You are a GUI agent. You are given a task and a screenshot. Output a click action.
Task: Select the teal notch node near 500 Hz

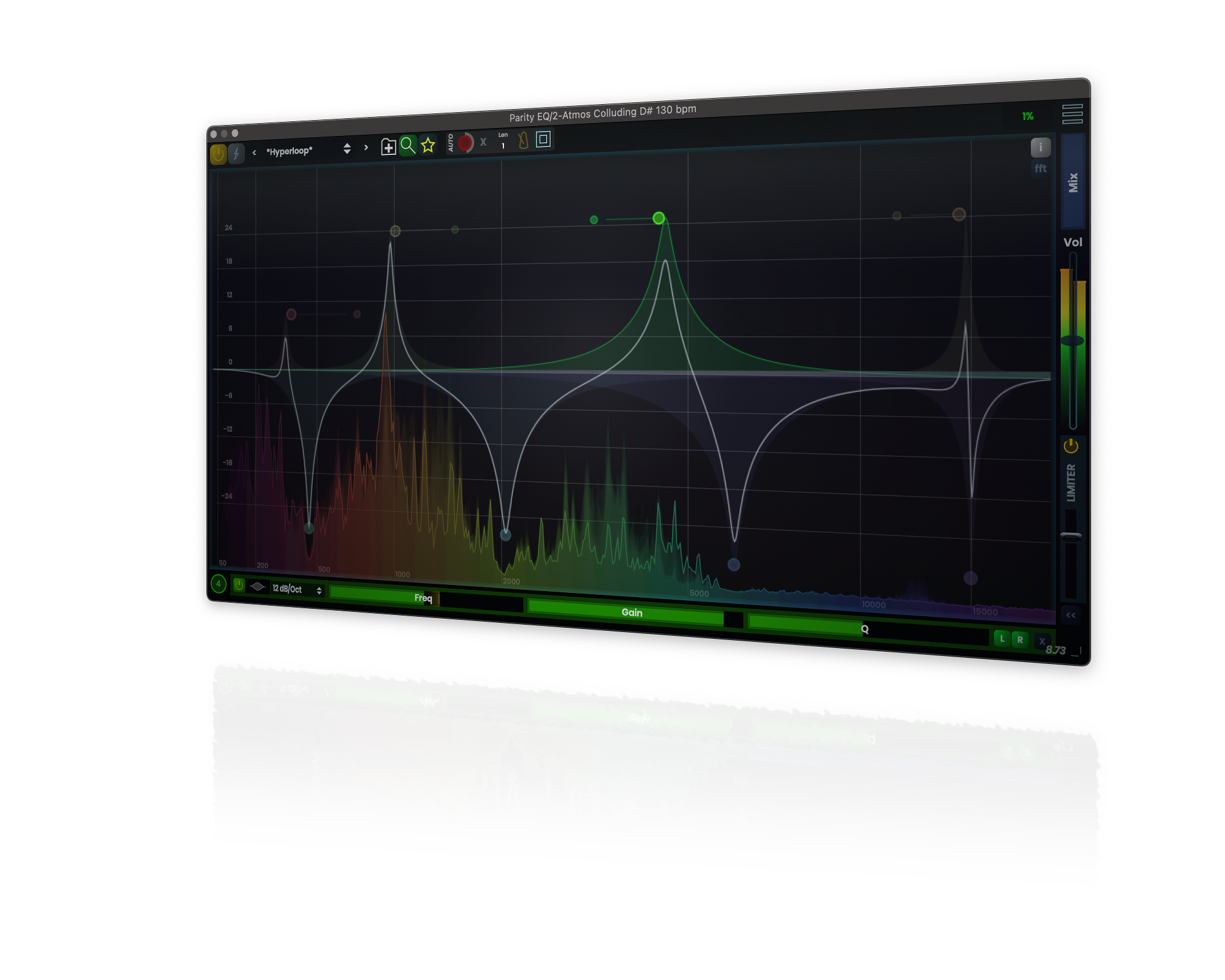[309, 527]
